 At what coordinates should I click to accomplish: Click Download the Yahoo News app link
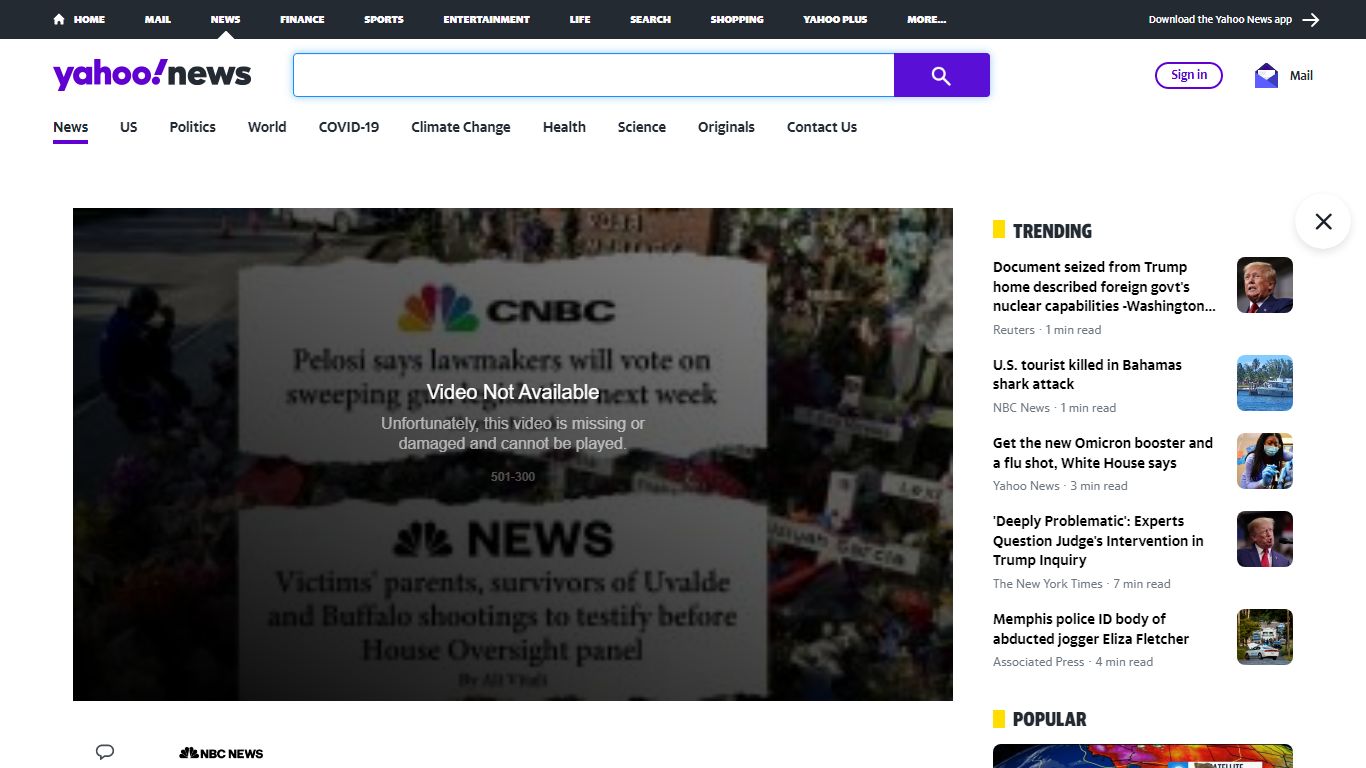tap(1220, 19)
